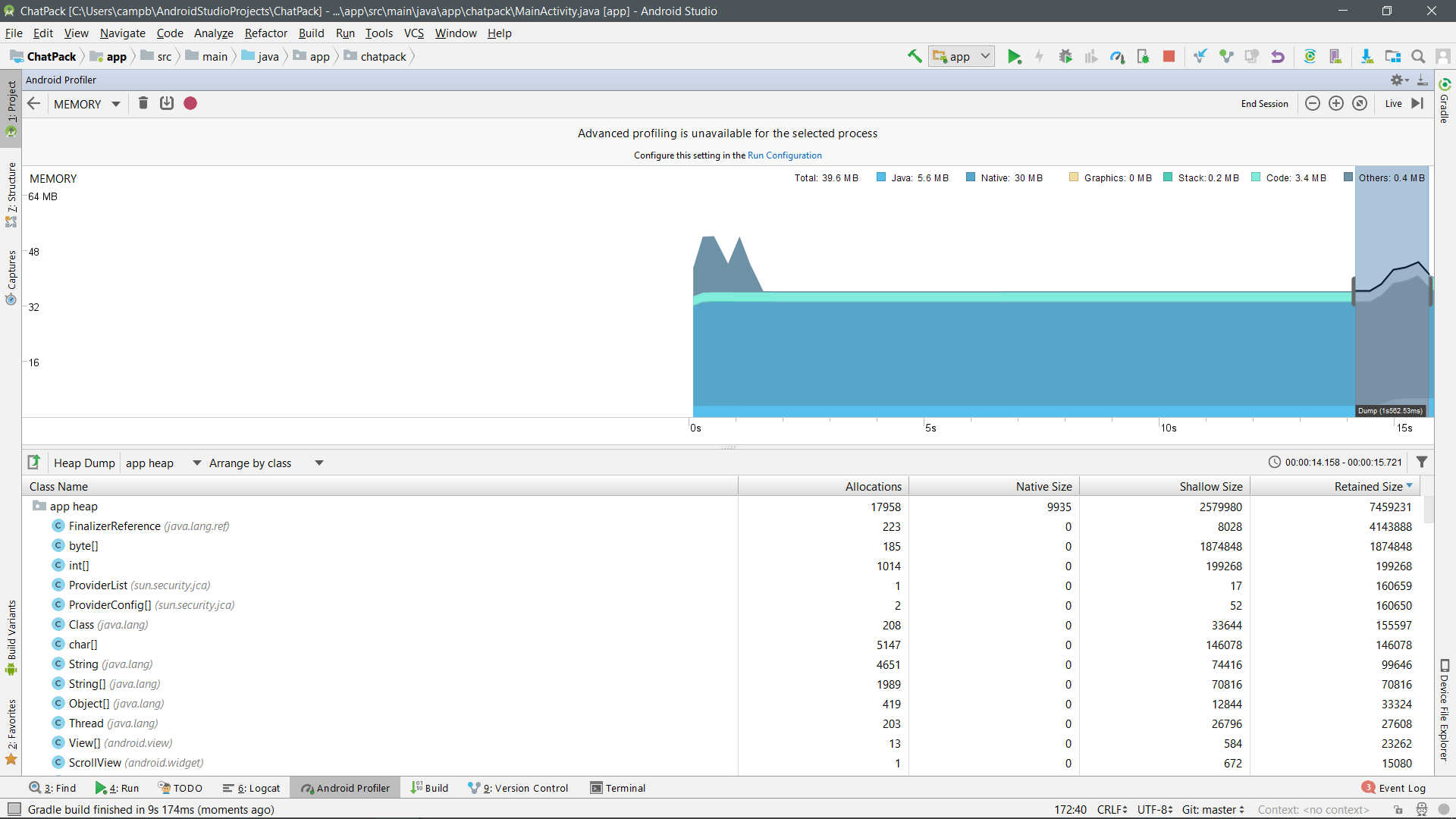The height and width of the screenshot is (819, 1456).
Task: Force garbage collection with trash icon
Action: 143,103
